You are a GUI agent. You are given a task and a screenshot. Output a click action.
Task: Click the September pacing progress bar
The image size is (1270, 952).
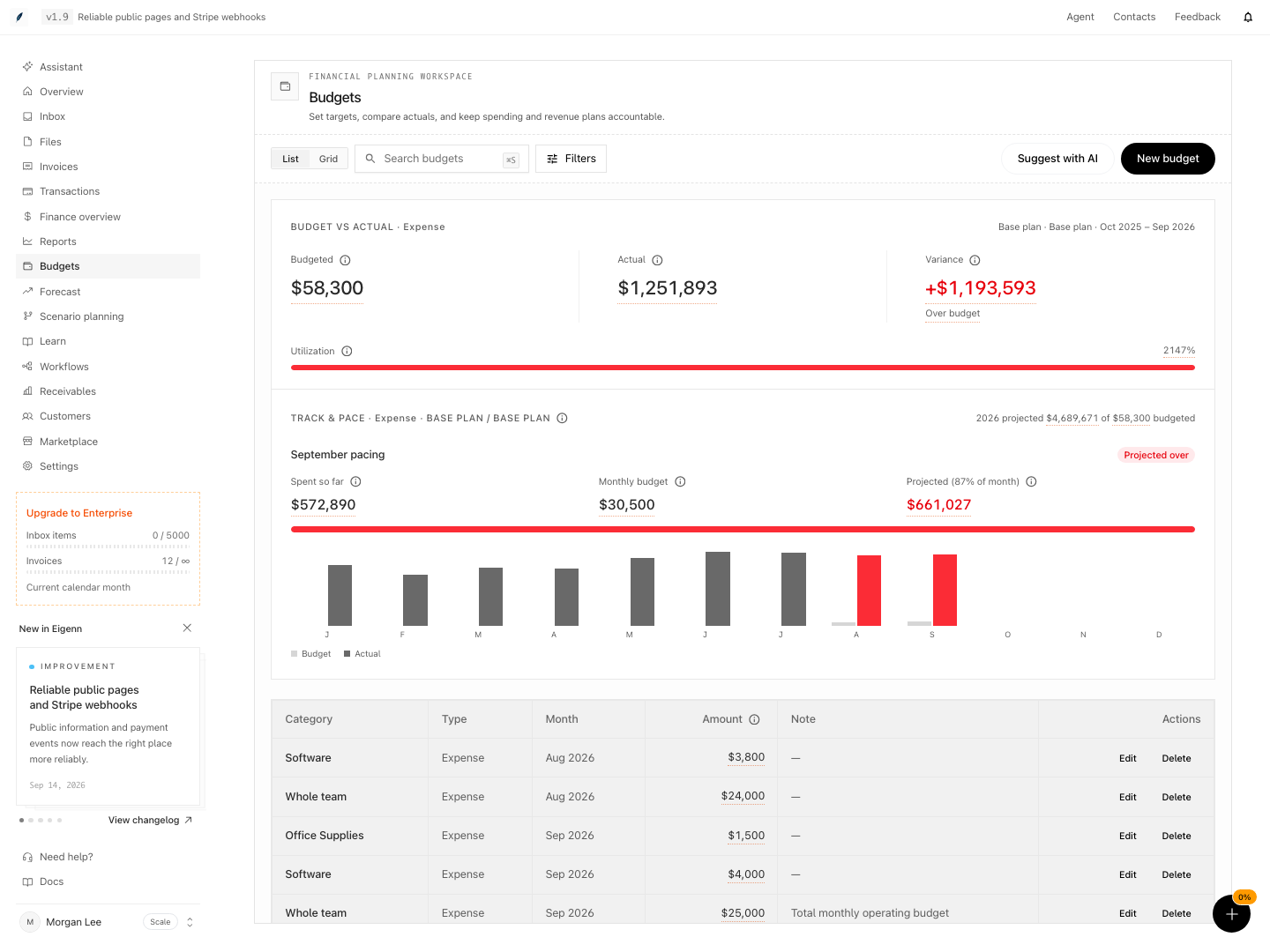(743, 530)
